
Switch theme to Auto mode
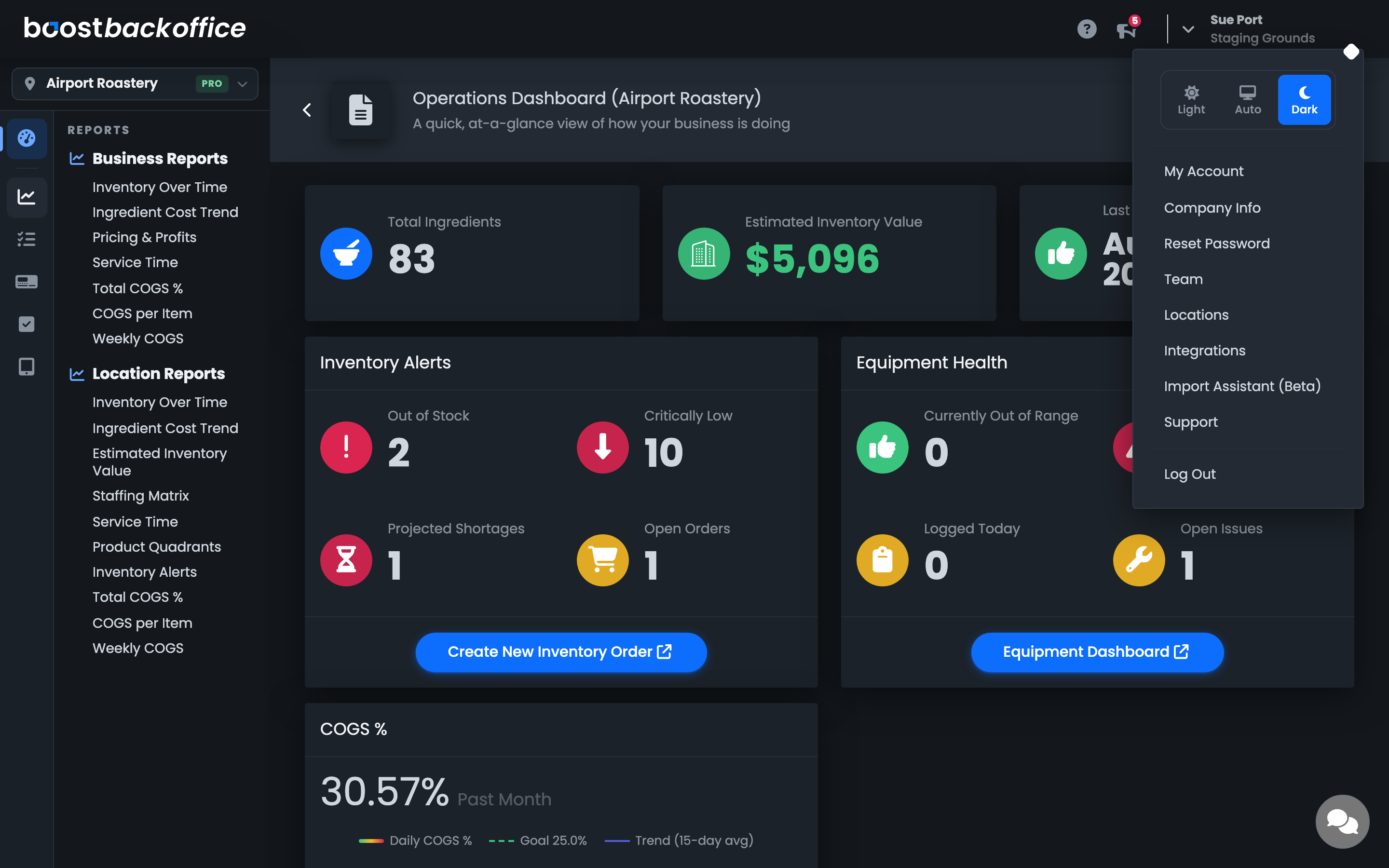click(1248, 100)
